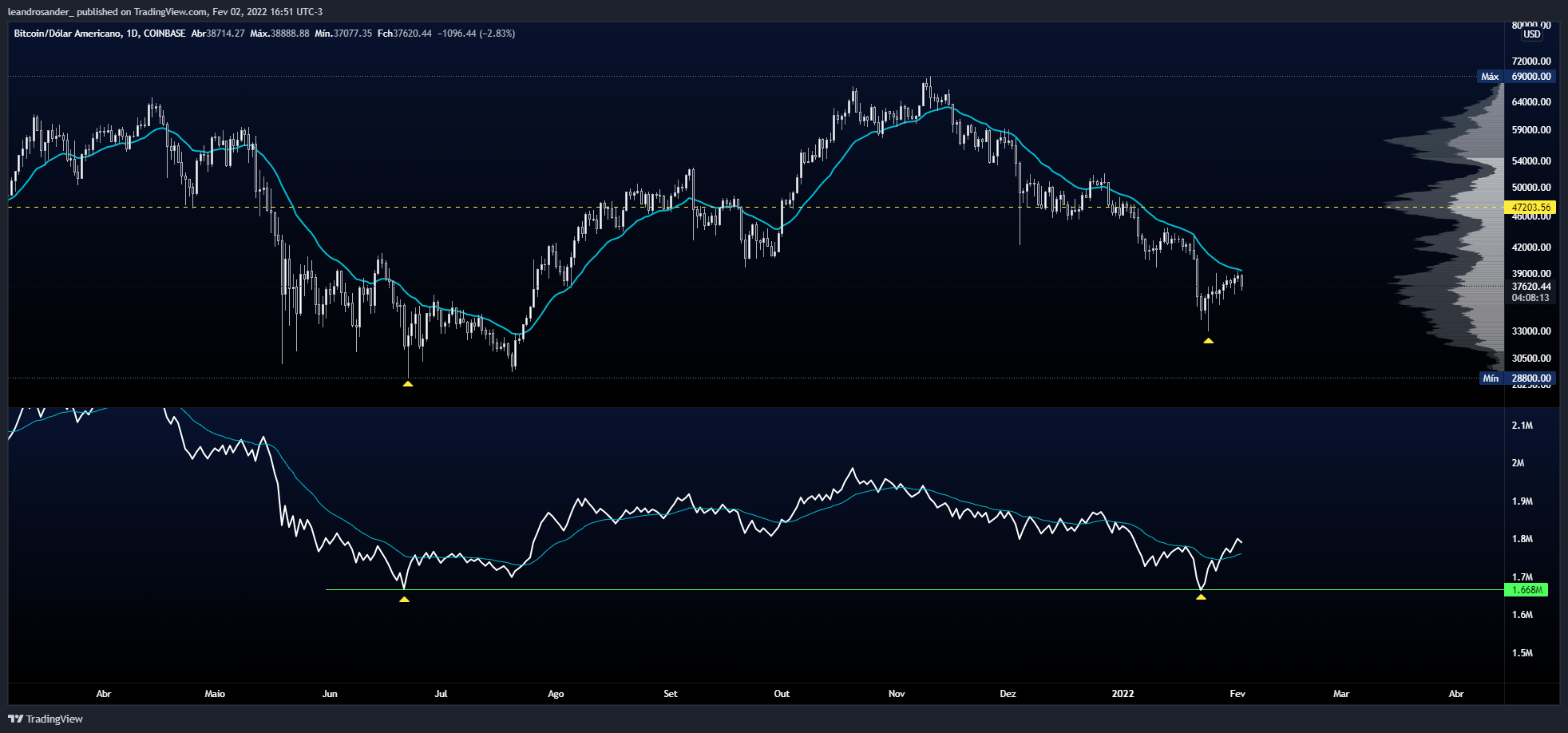Click the leandrosander_ author name
The width and height of the screenshot is (1568, 733).
pyautogui.click(x=40, y=11)
